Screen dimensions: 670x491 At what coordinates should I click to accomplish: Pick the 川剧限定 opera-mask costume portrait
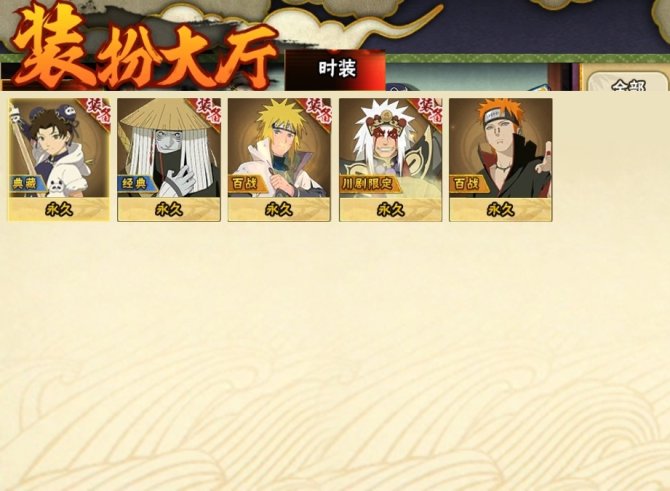coord(391,159)
